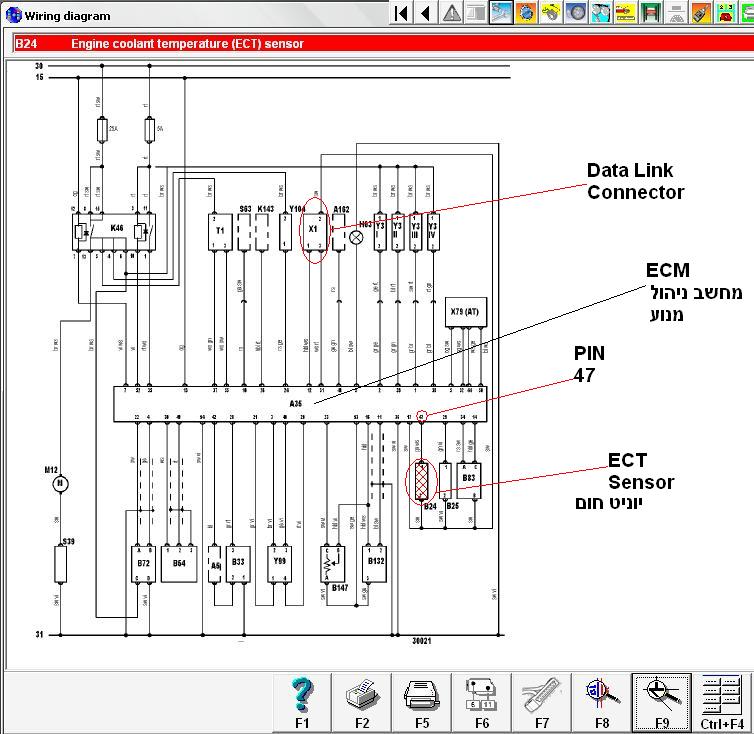Click the F2 printer icon
The image size is (754, 734).
(x=362, y=701)
